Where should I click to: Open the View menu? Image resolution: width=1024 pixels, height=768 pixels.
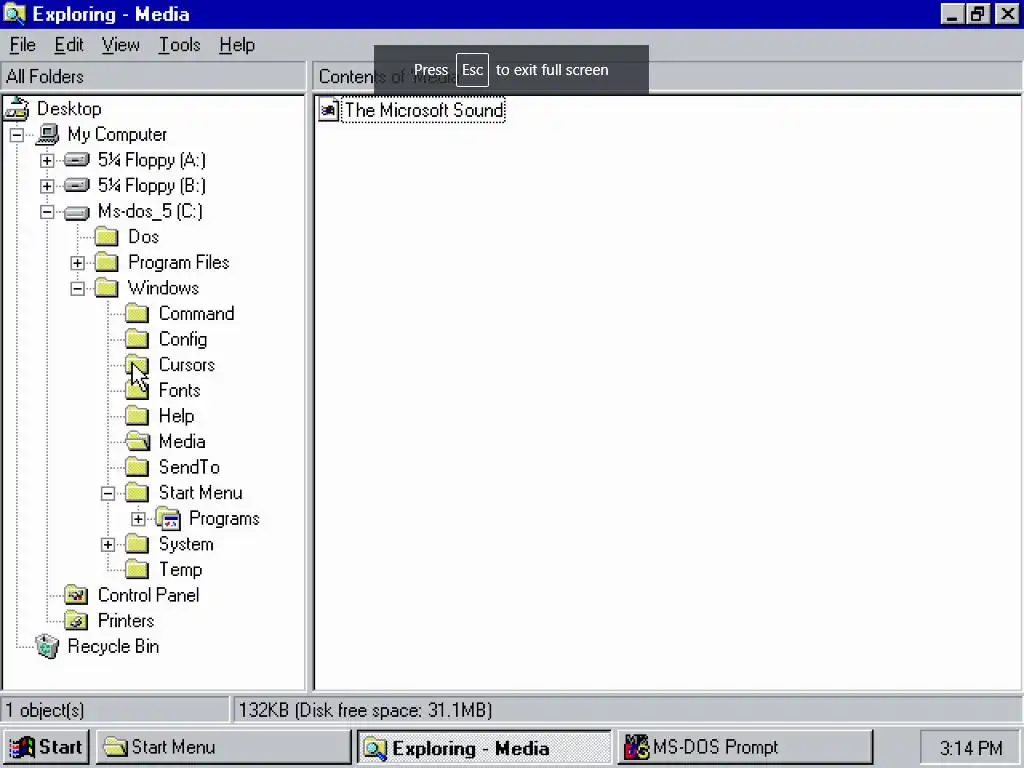coord(121,45)
